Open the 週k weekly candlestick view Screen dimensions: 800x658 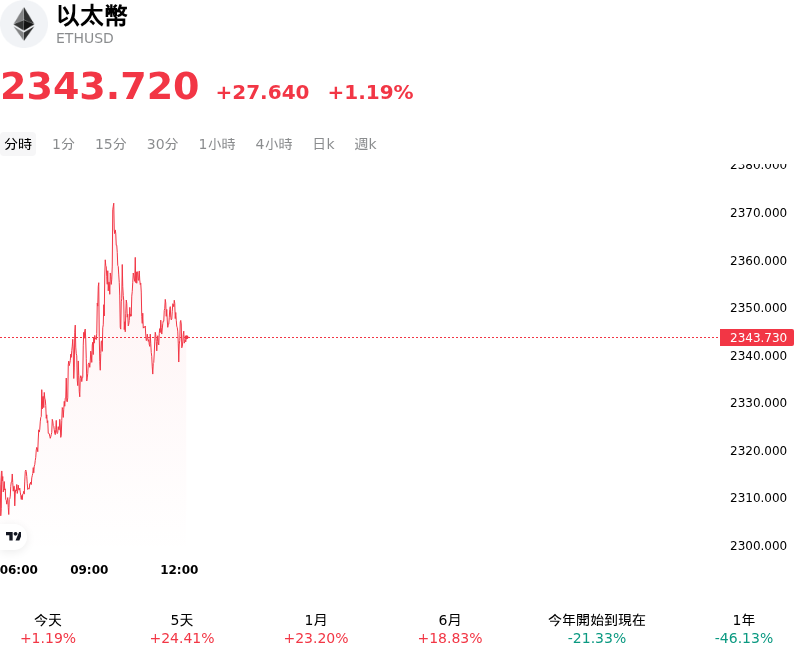365,144
